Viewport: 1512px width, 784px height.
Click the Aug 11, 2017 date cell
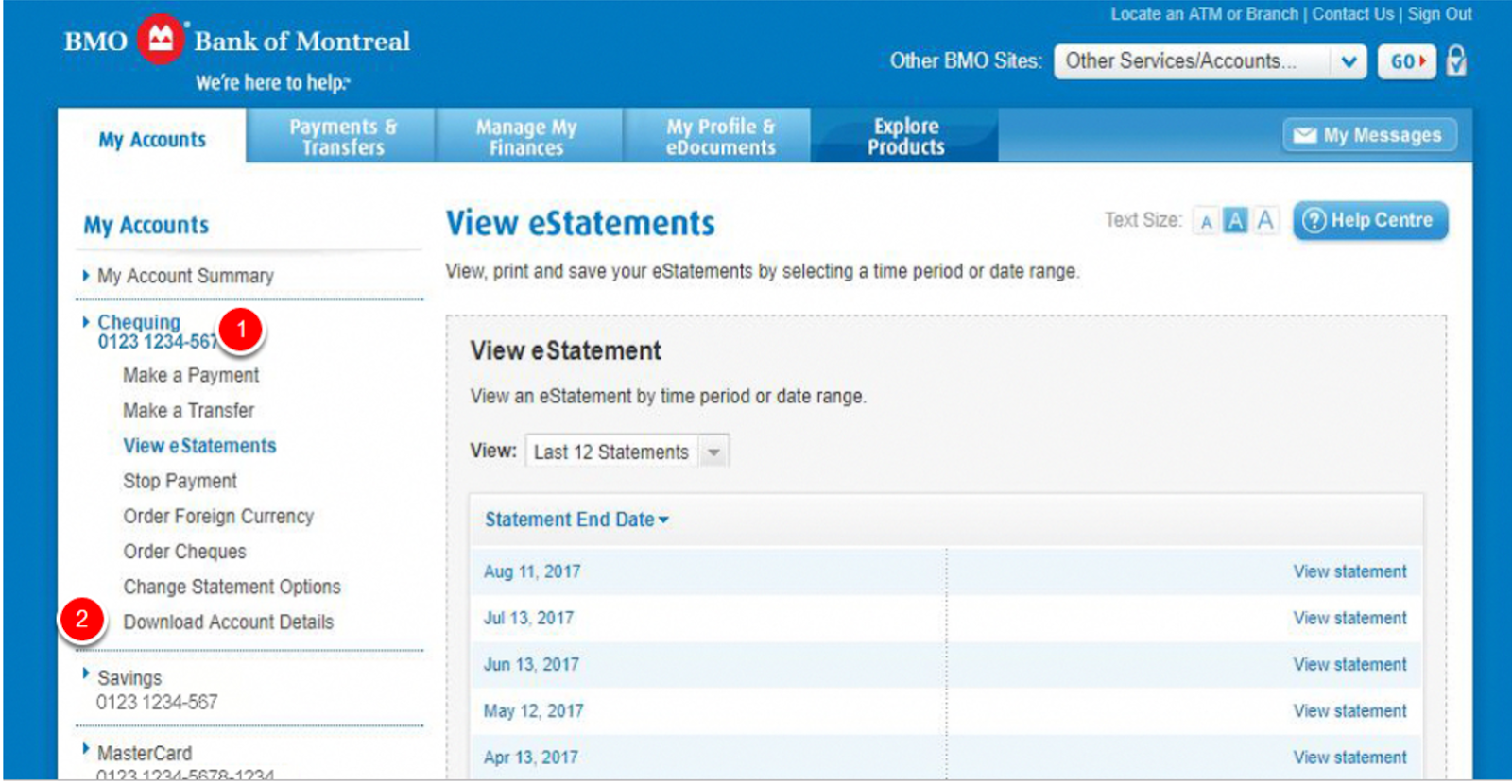pyautogui.click(x=532, y=571)
